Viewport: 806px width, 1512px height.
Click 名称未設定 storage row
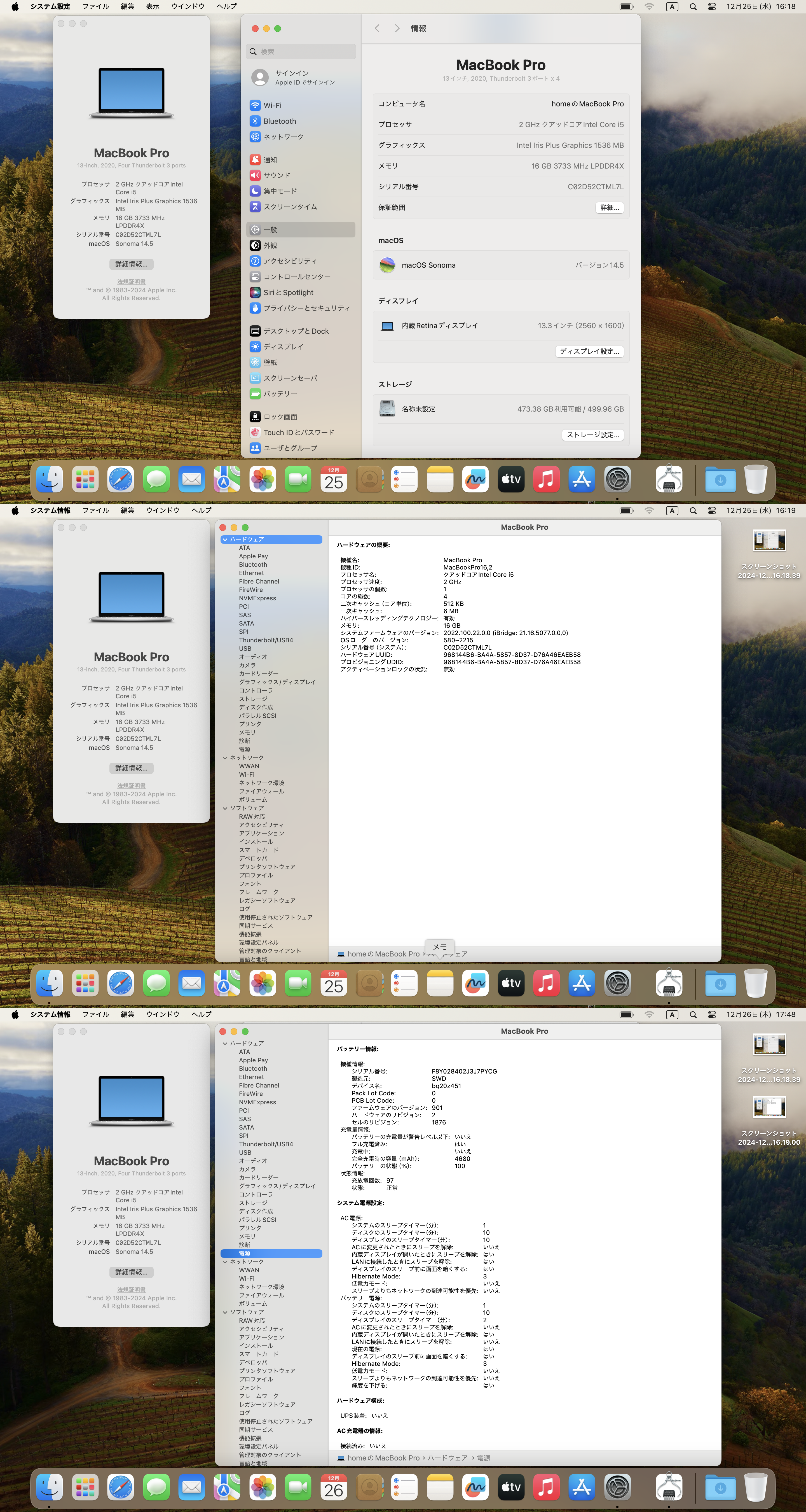click(501, 409)
